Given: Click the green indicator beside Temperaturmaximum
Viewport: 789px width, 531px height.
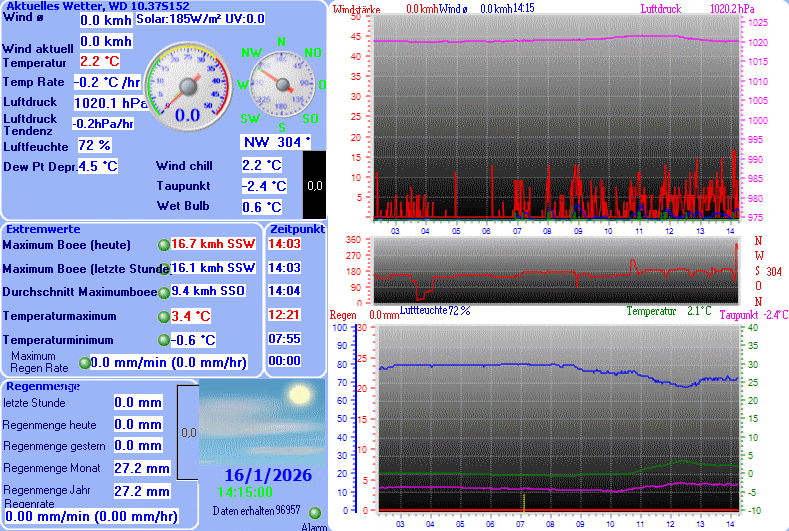Looking at the screenshot, I should (164, 317).
